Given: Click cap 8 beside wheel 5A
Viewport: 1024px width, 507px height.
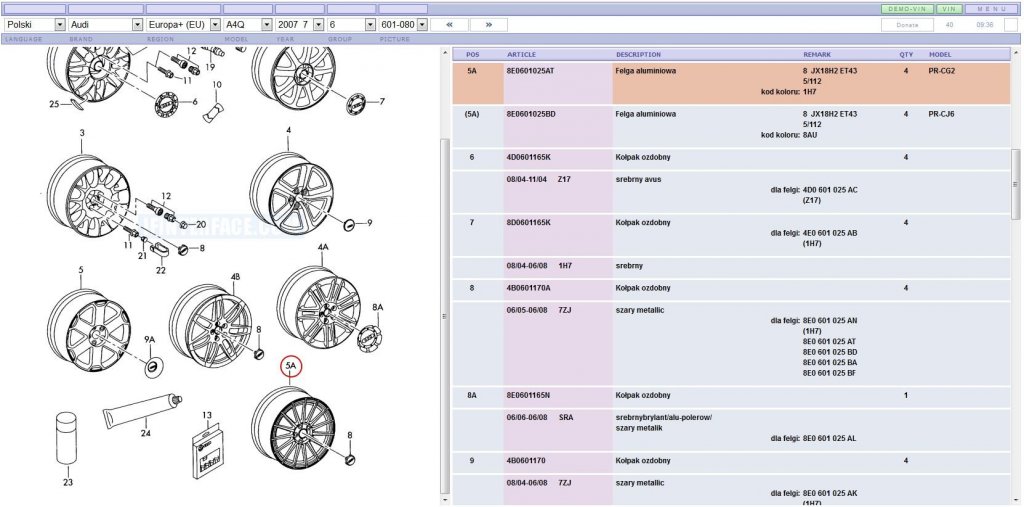Looking at the screenshot, I should tap(349, 459).
